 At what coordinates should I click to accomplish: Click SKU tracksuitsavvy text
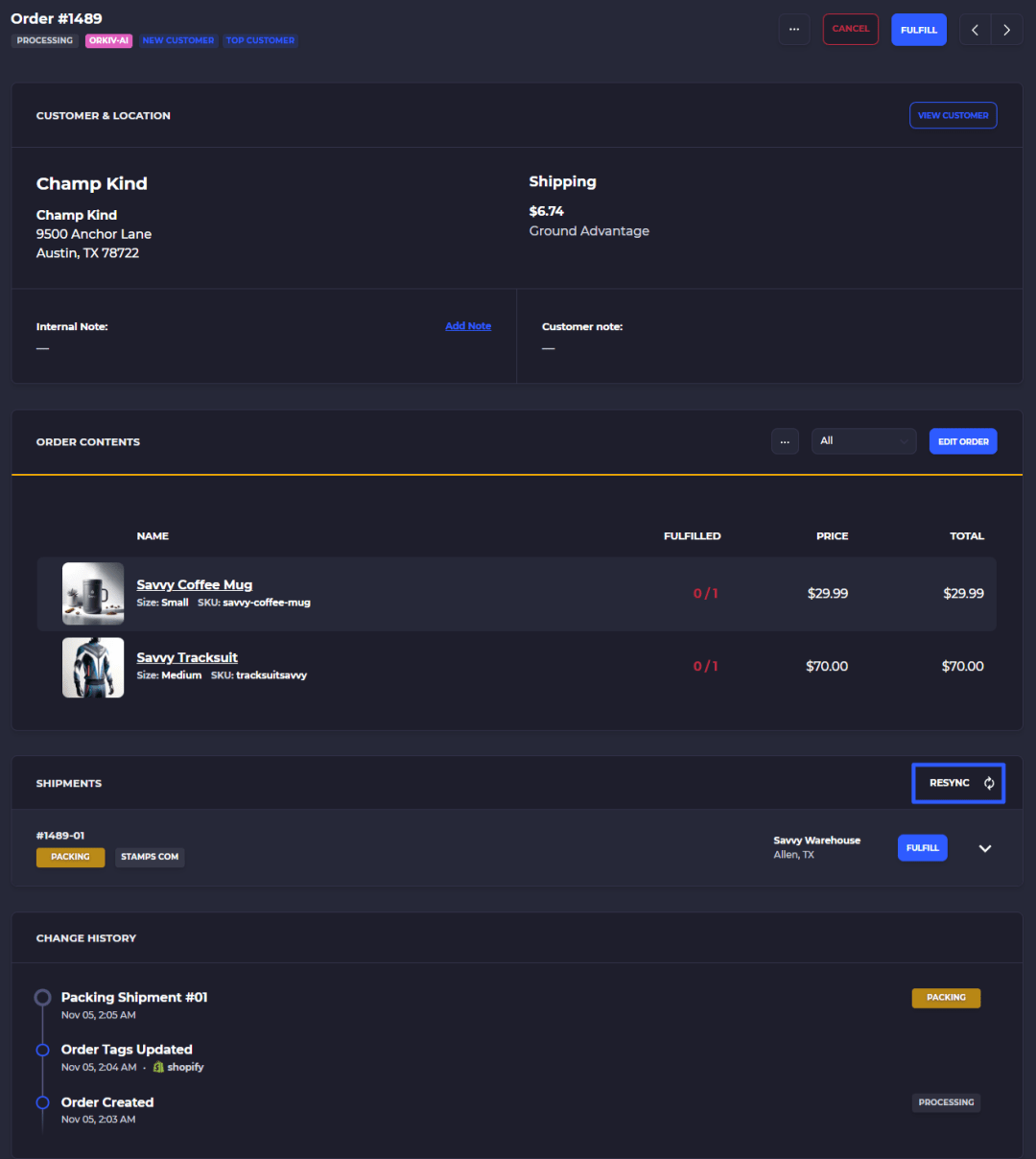259,675
